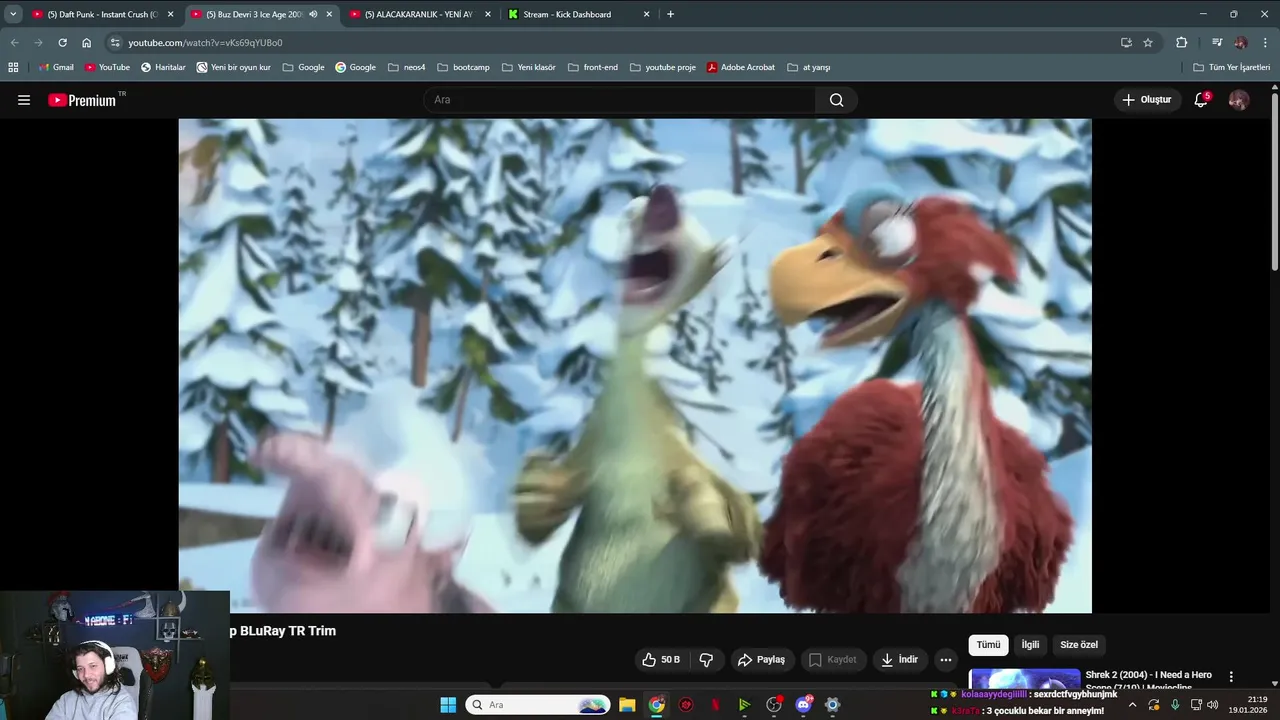Image resolution: width=1280 pixels, height=720 pixels.
Task: Click the YouTube Ara search field
Action: click(x=620, y=100)
